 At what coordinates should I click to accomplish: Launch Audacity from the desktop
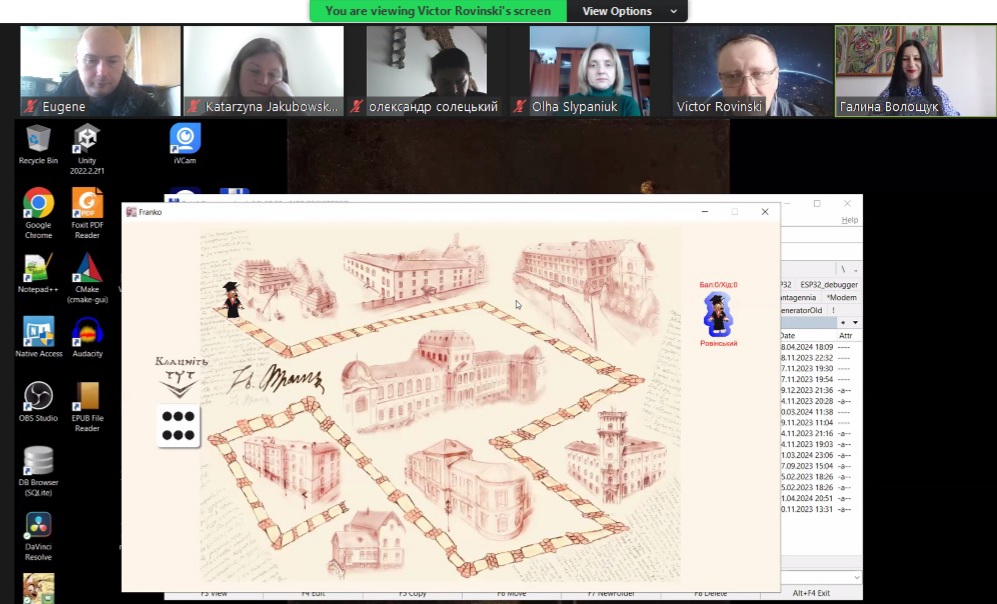[87, 337]
